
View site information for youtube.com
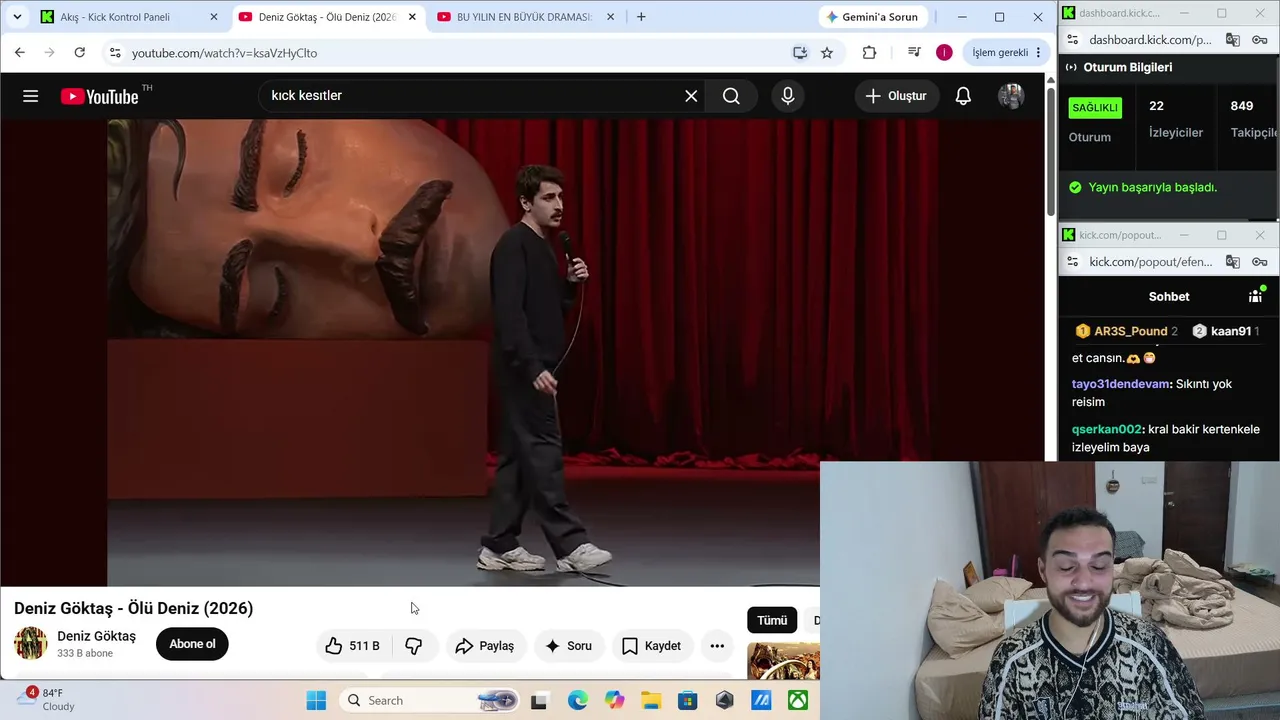click(x=115, y=53)
